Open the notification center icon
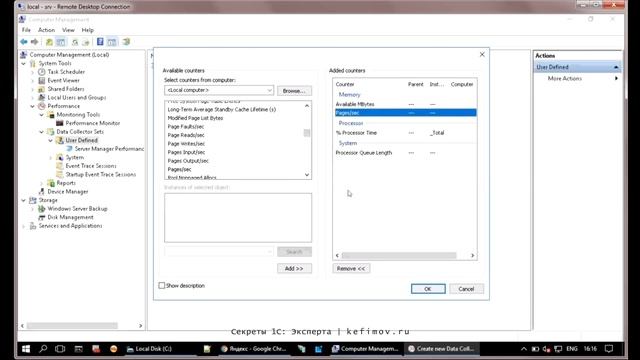The image size is (640, 360). [609, 349]
